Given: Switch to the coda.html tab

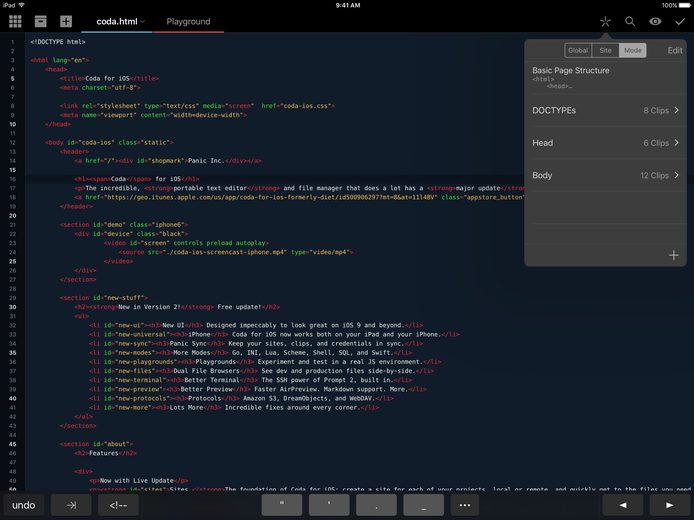Looking at the screenshot, I should pyautogui.click(x=117, y=22).
